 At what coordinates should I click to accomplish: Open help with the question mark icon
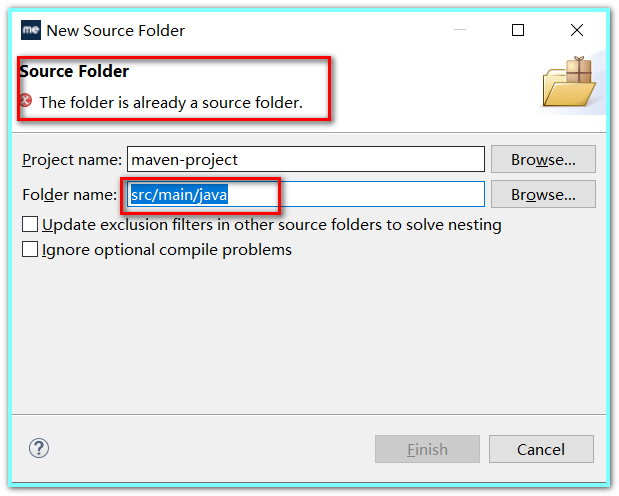tap(39, 448)
